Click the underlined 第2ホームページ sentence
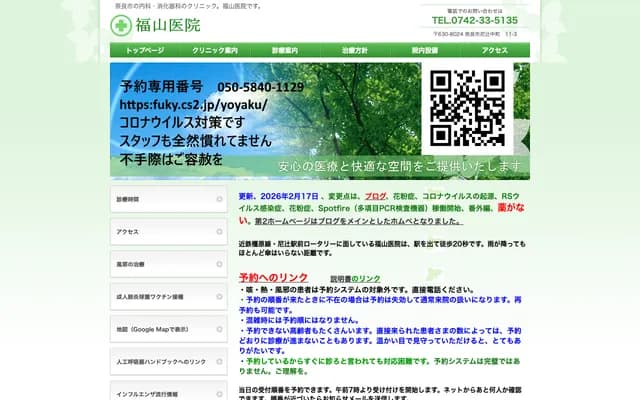 click(359, 221)
